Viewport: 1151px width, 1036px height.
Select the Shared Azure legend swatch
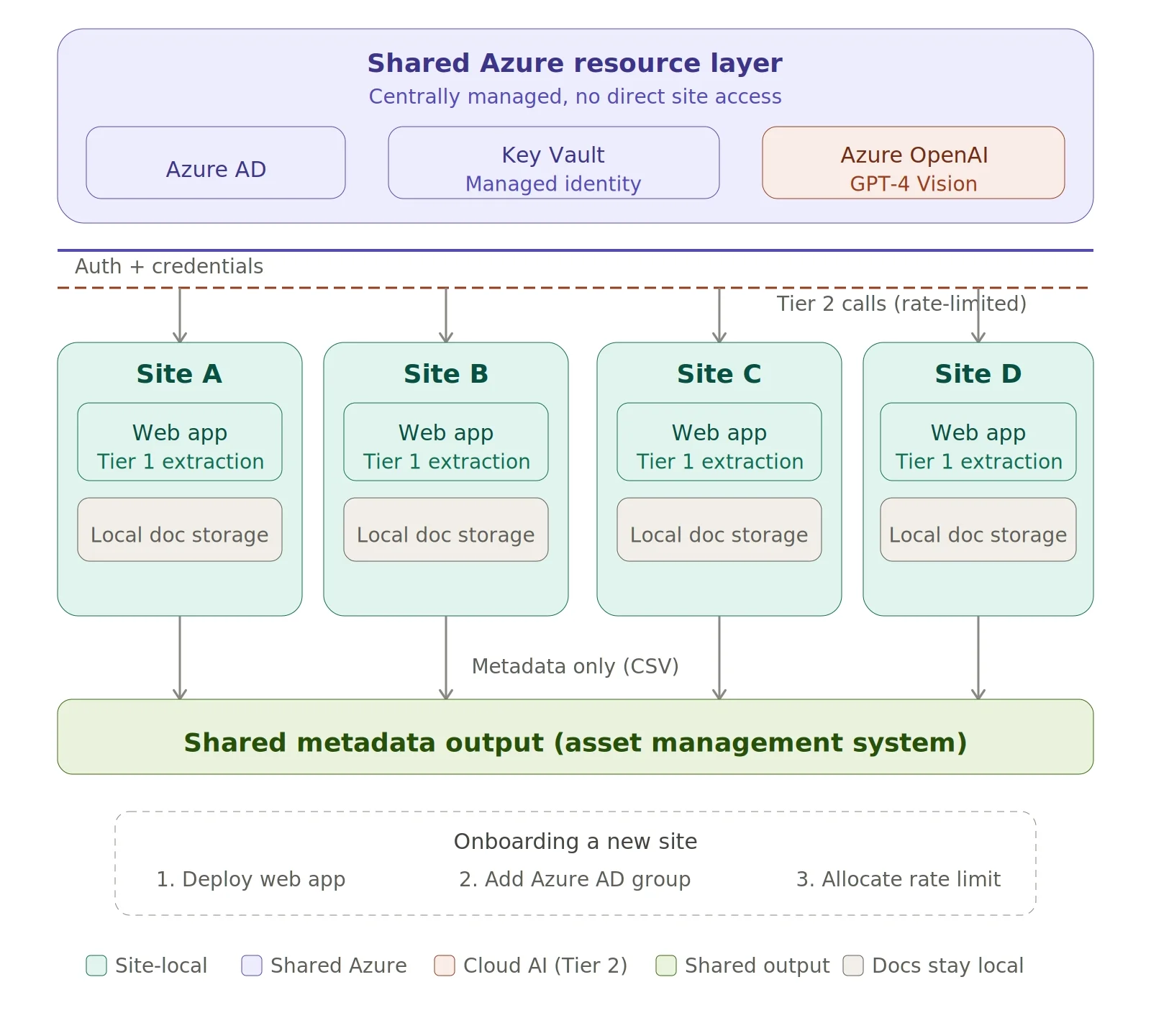pos(252,965)
